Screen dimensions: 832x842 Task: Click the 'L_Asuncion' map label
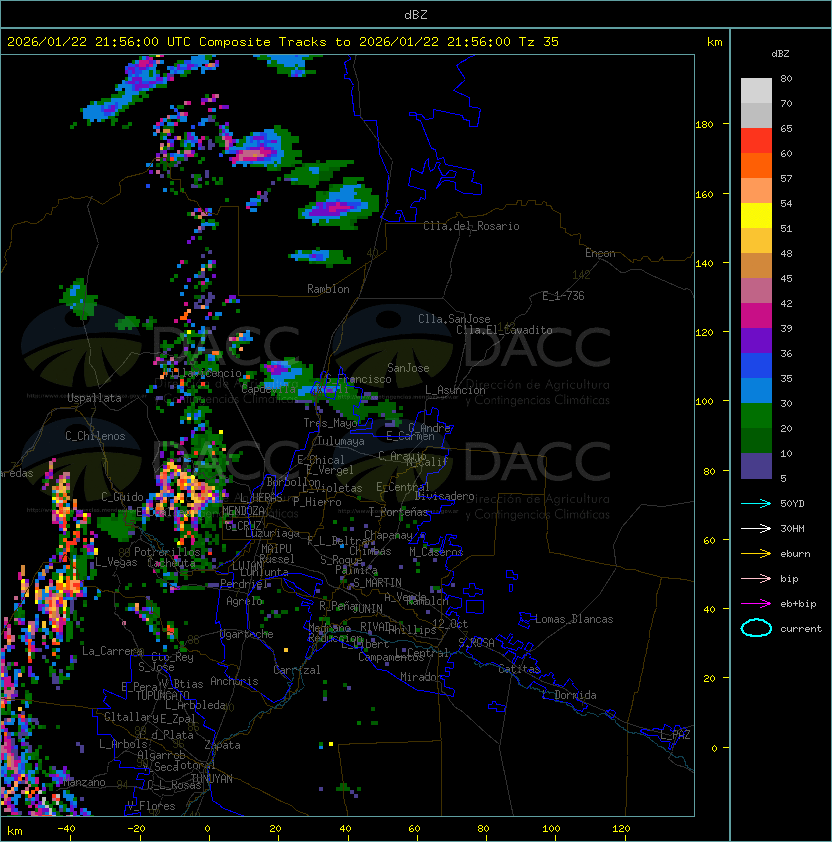coord(455,390)
